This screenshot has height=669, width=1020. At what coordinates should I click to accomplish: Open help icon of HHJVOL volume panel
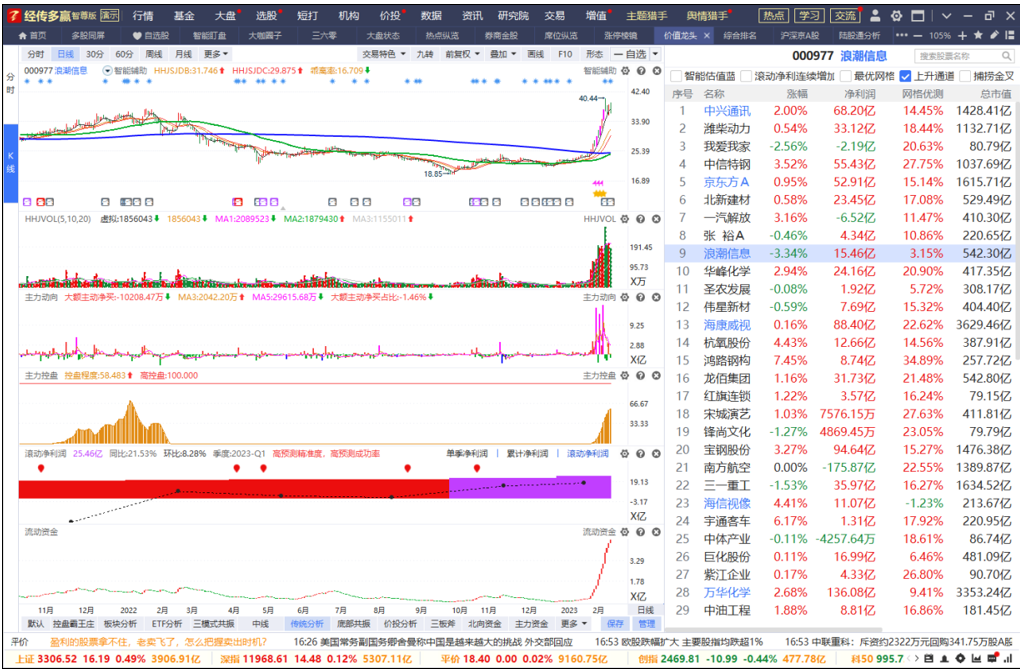click(641, 219)
